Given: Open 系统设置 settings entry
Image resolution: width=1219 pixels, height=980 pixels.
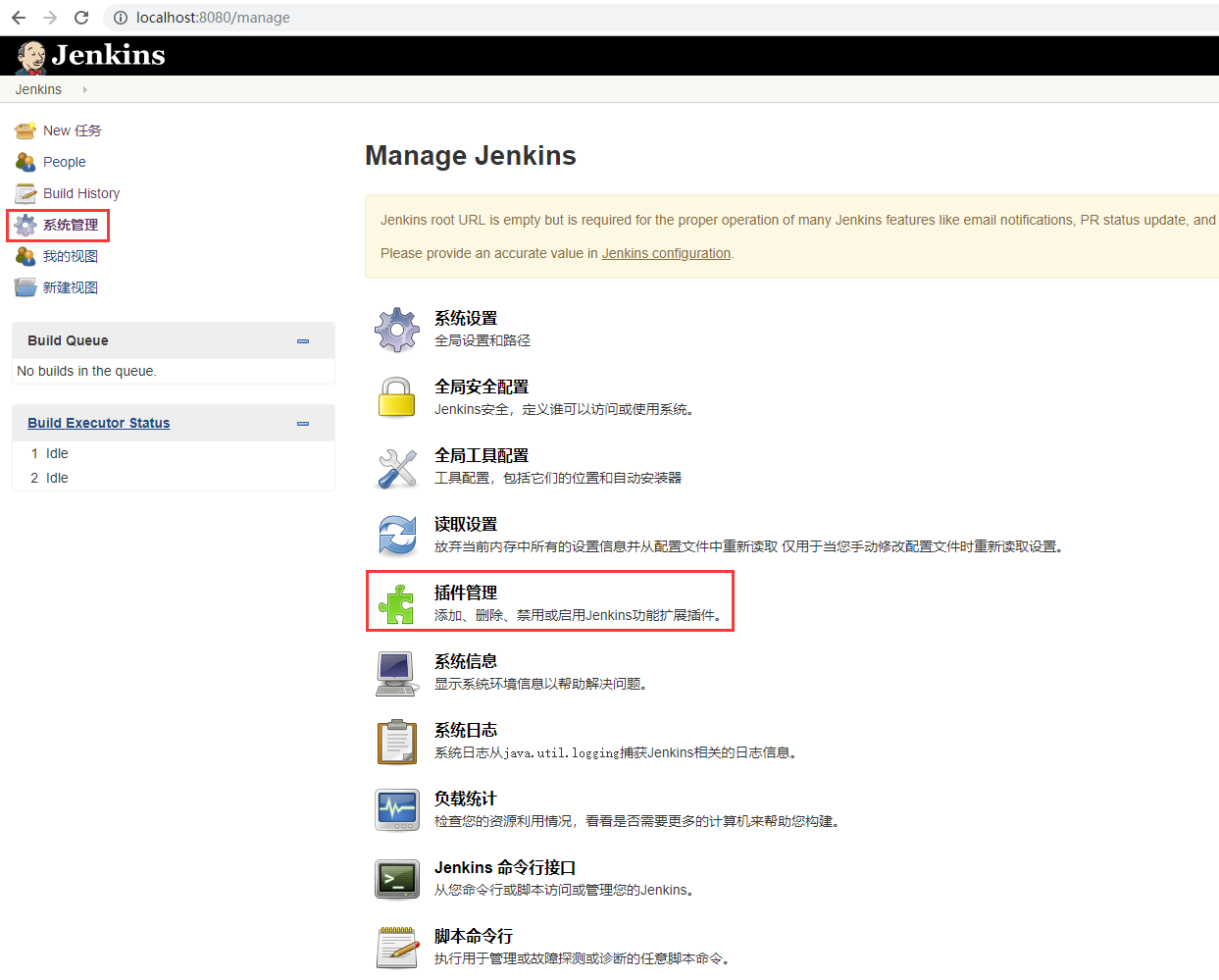Looking at the screenshot, I should [x=466, y=318].
